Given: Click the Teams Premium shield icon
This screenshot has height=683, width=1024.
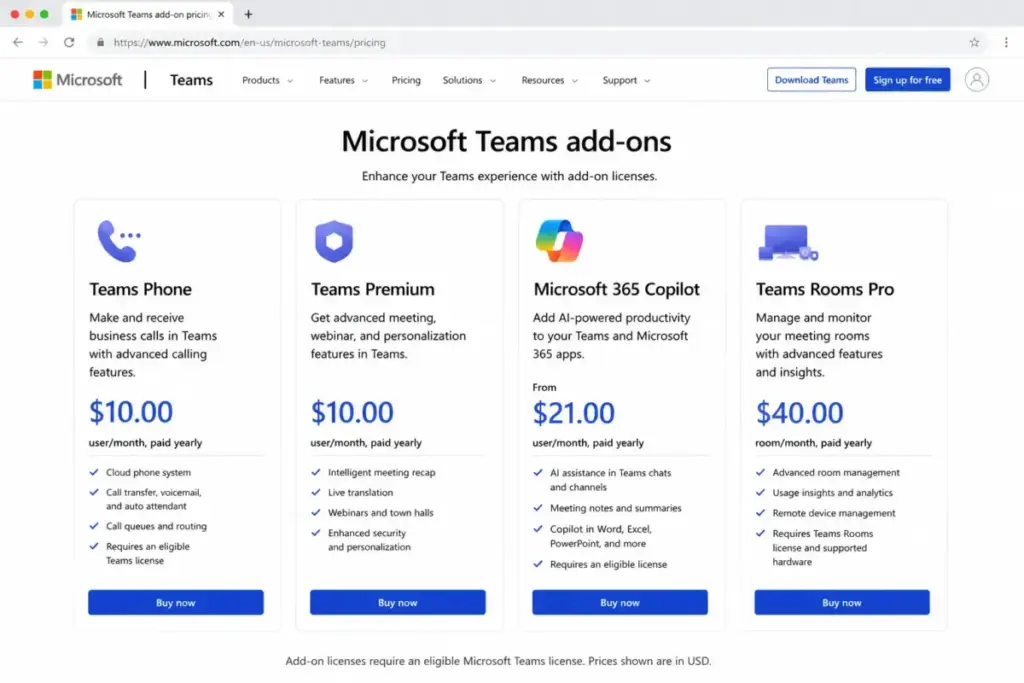Looking at the screenshot, I should click(334, 241).
